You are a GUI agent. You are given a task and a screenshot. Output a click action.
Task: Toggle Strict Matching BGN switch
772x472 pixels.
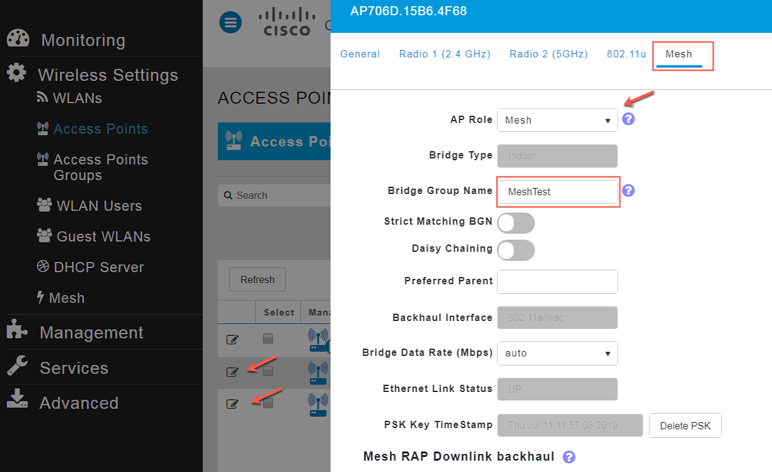tap(515, 222)
